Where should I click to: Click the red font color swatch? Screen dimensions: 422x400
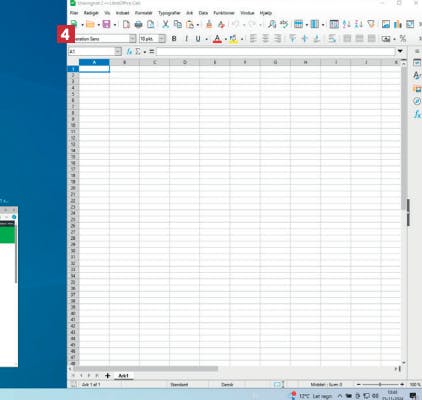pyautogui.click(x=217, y=39)
